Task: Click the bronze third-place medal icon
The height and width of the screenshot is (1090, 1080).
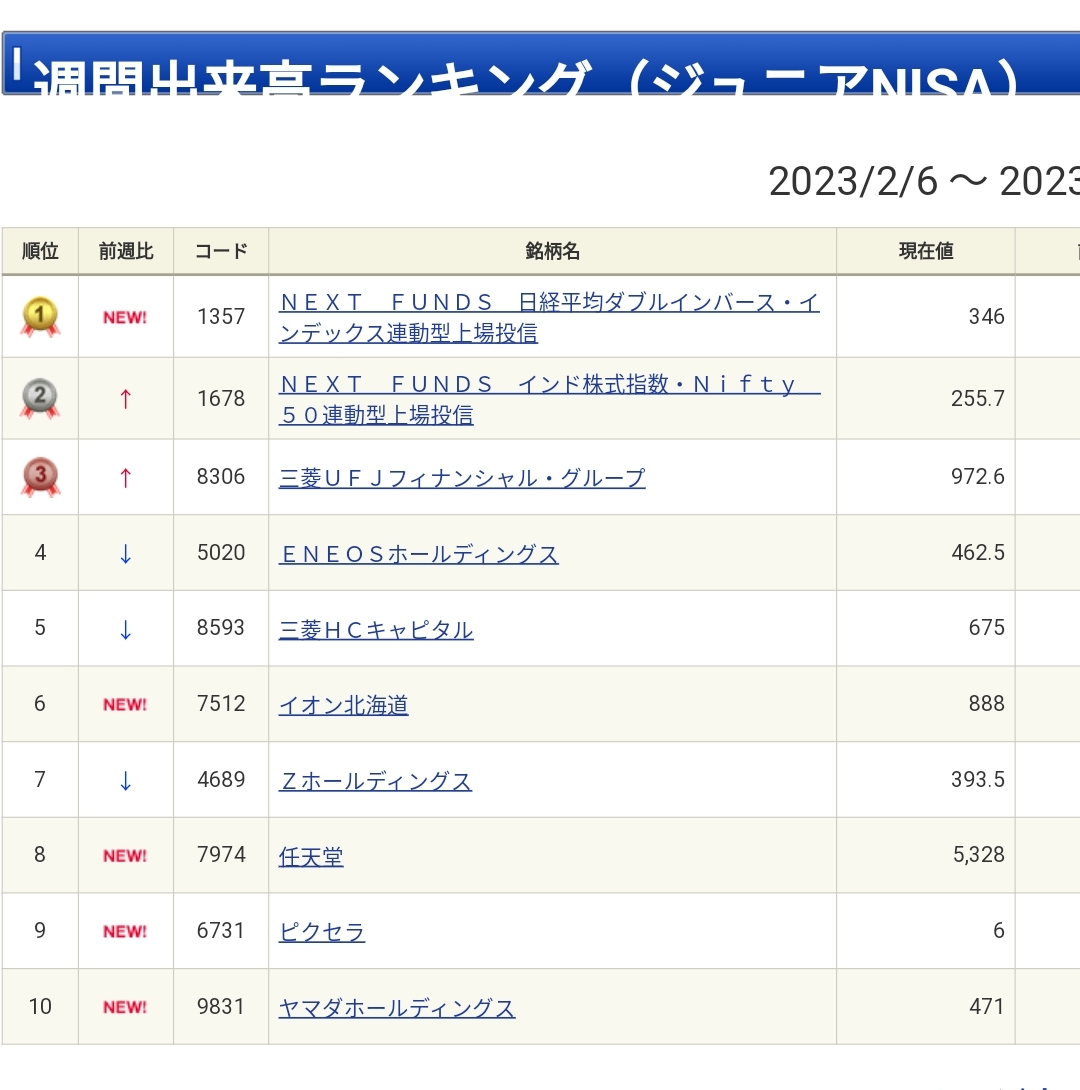Action: 40,477
